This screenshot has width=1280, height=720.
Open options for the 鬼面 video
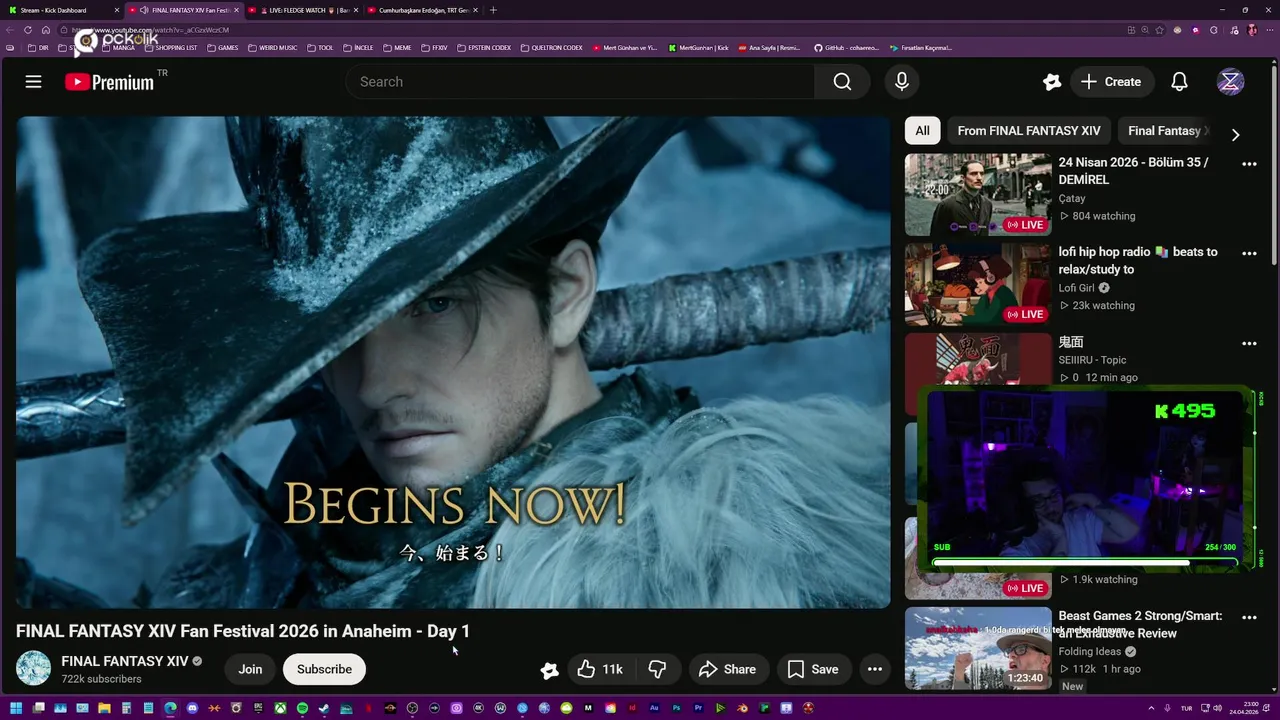(1249, 343)
